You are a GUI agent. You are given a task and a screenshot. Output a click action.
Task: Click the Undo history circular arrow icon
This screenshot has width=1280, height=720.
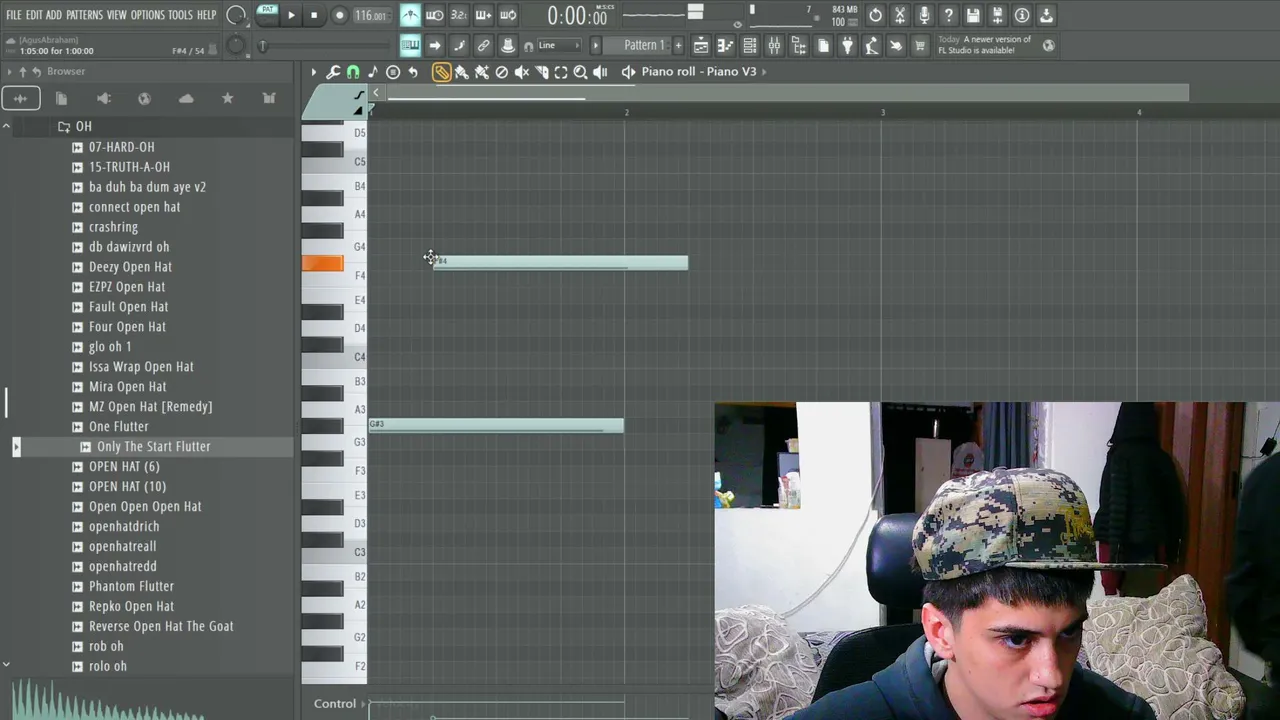pos(875,15)
